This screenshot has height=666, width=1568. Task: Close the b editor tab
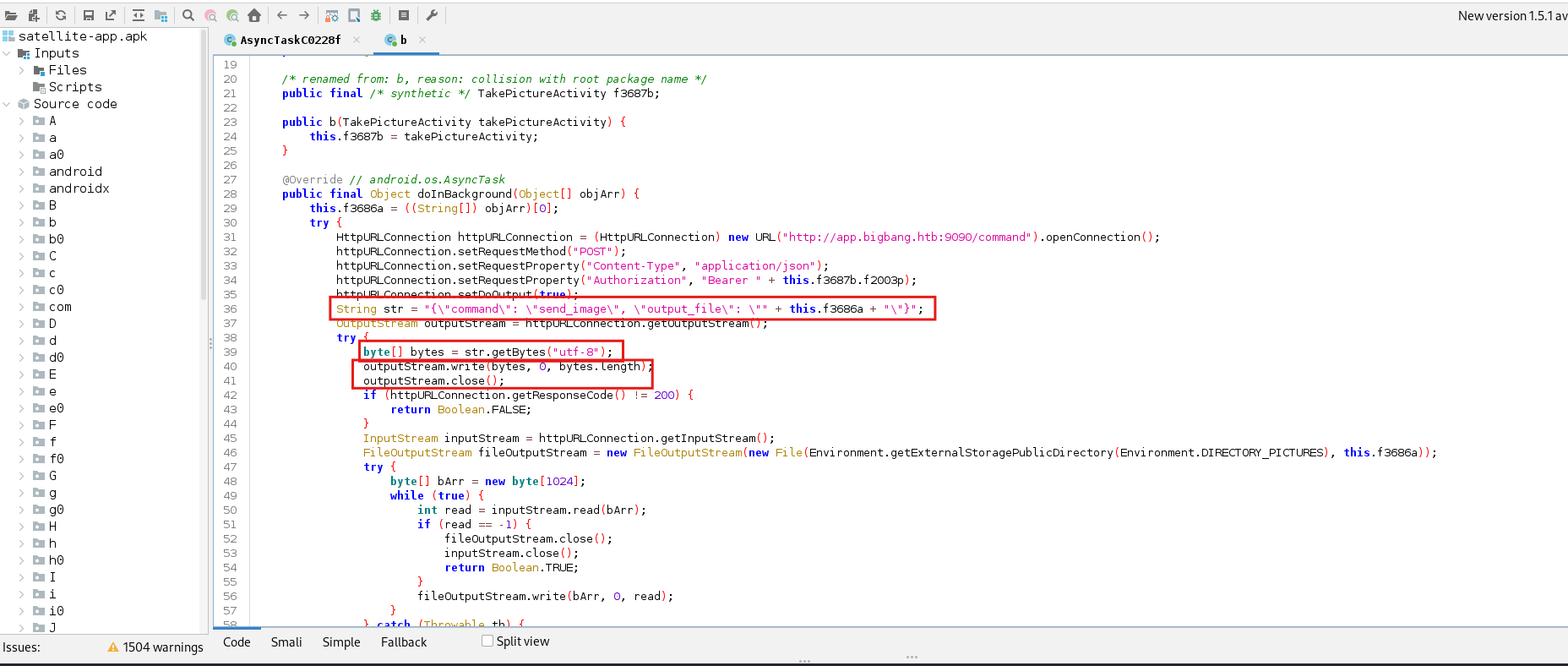click(x=422, y=40)
